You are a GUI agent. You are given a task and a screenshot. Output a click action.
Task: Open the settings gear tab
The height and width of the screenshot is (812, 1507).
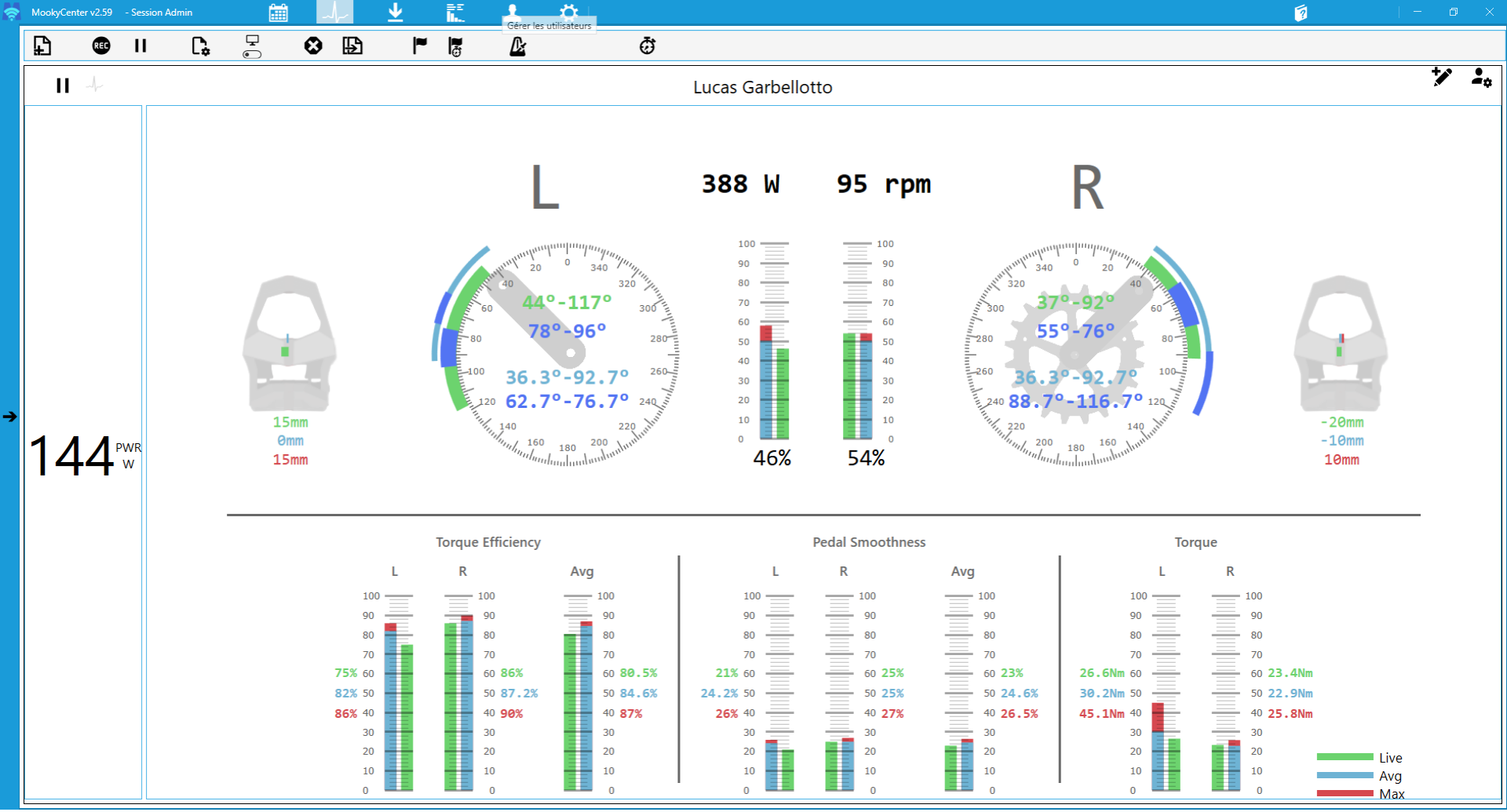569,11
